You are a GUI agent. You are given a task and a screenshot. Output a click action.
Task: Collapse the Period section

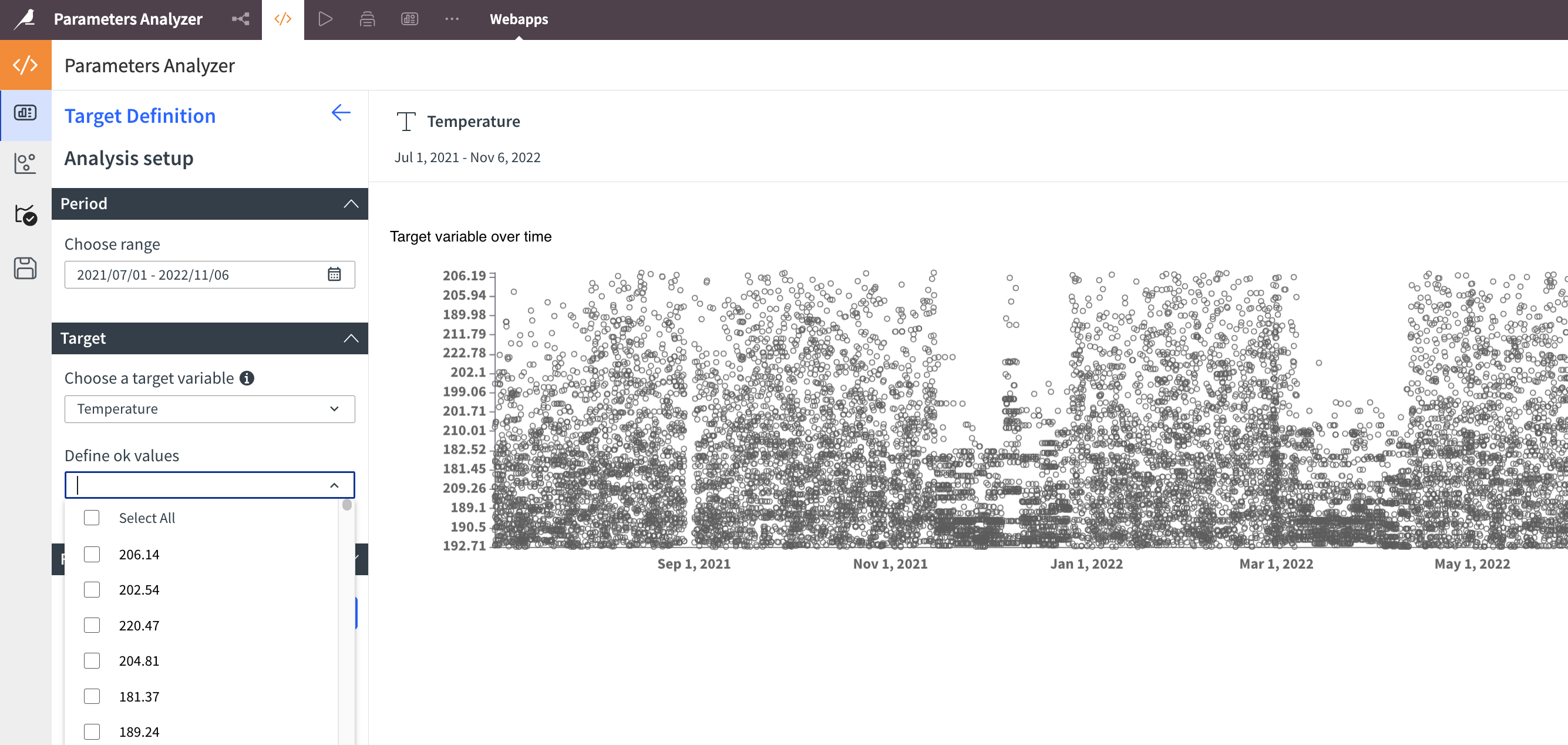(351, 203)
